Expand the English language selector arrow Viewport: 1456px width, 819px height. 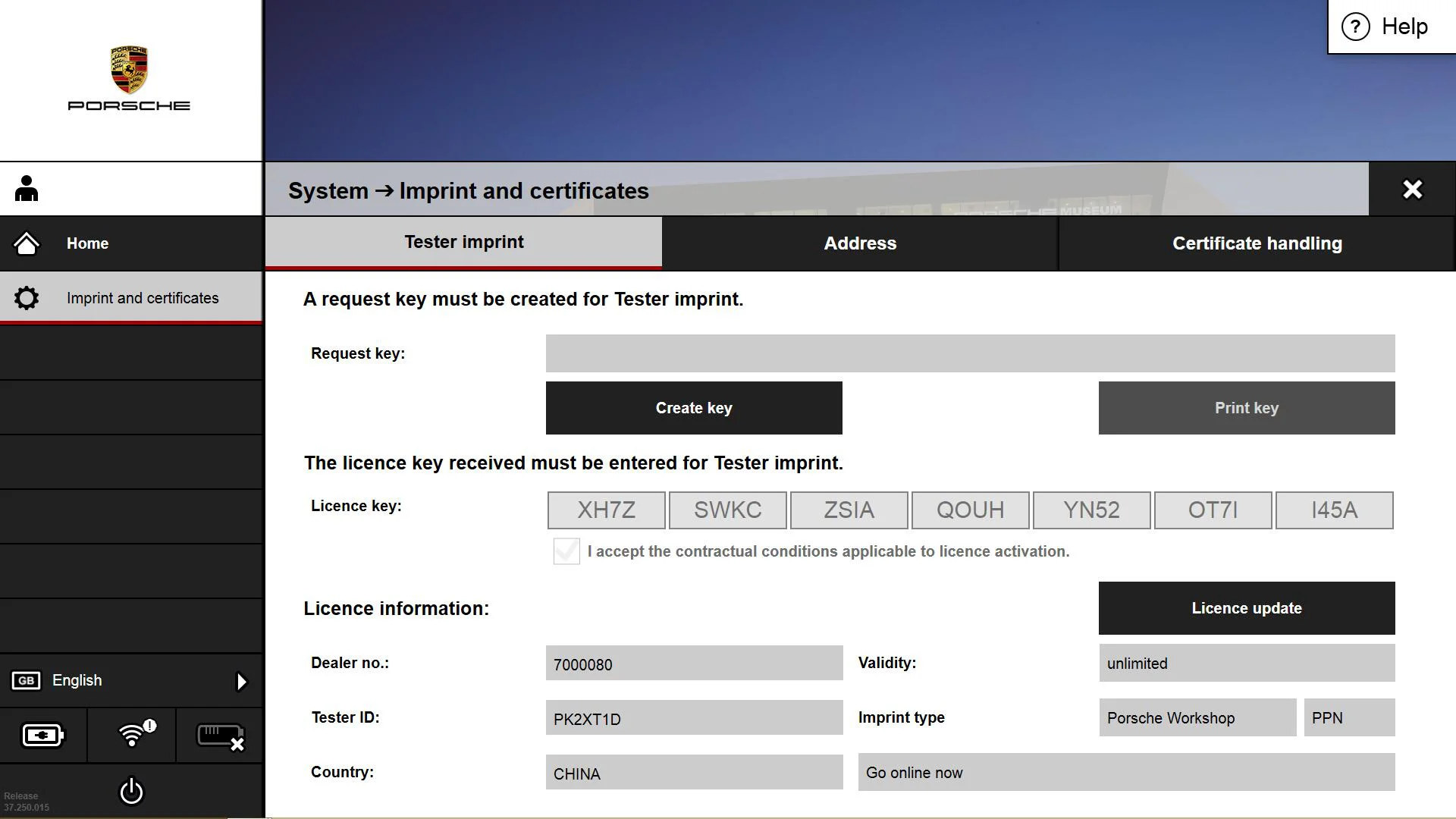coord(241,681)
